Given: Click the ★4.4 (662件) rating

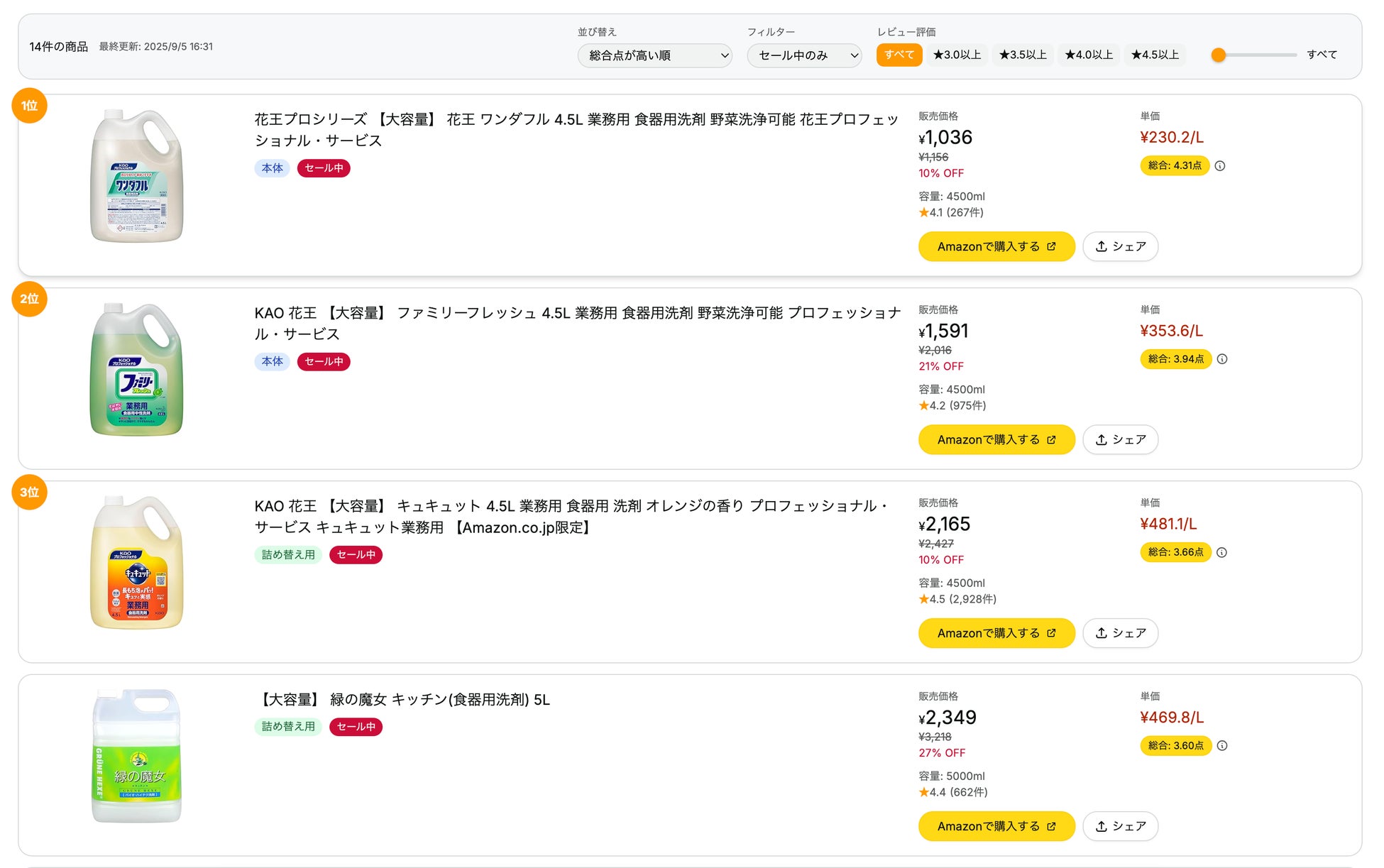Looking at the screenshot, I should (953, 792).
